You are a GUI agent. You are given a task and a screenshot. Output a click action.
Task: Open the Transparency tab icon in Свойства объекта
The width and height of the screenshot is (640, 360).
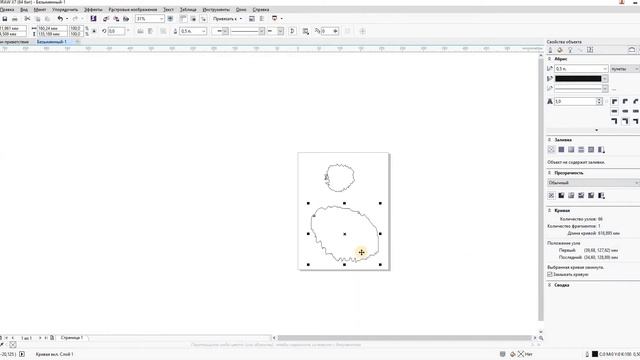click(x=570, y=50)
